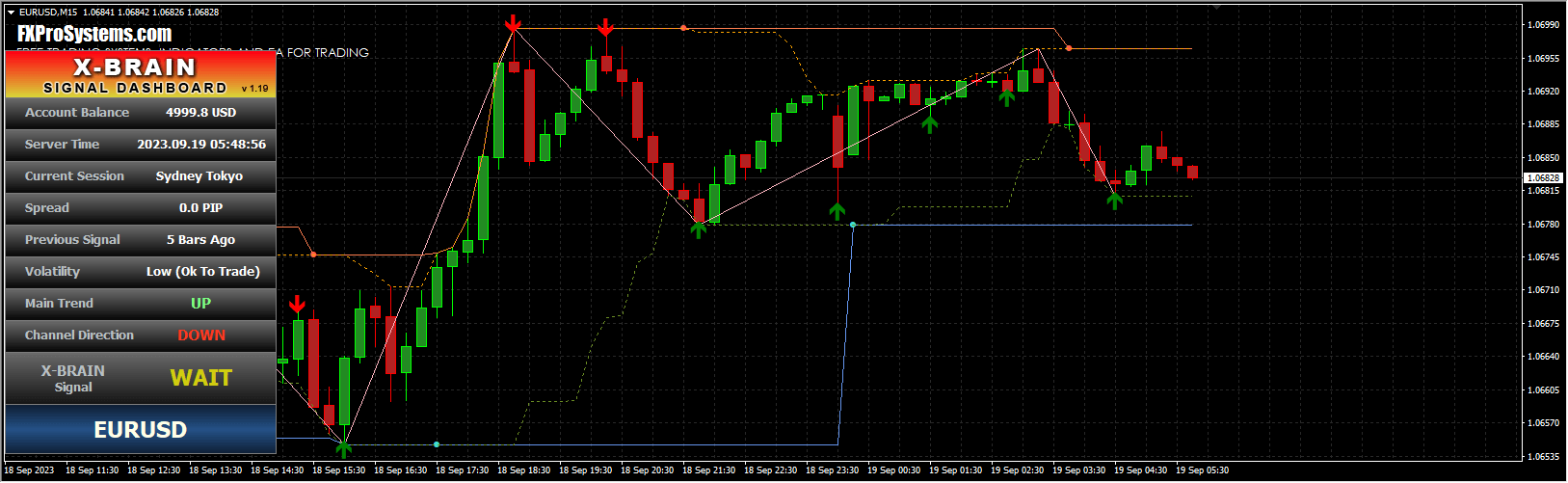The image size is (1568, 483).
Task: Click the yellow WAIT signal label
Action: tap(201, 378)
